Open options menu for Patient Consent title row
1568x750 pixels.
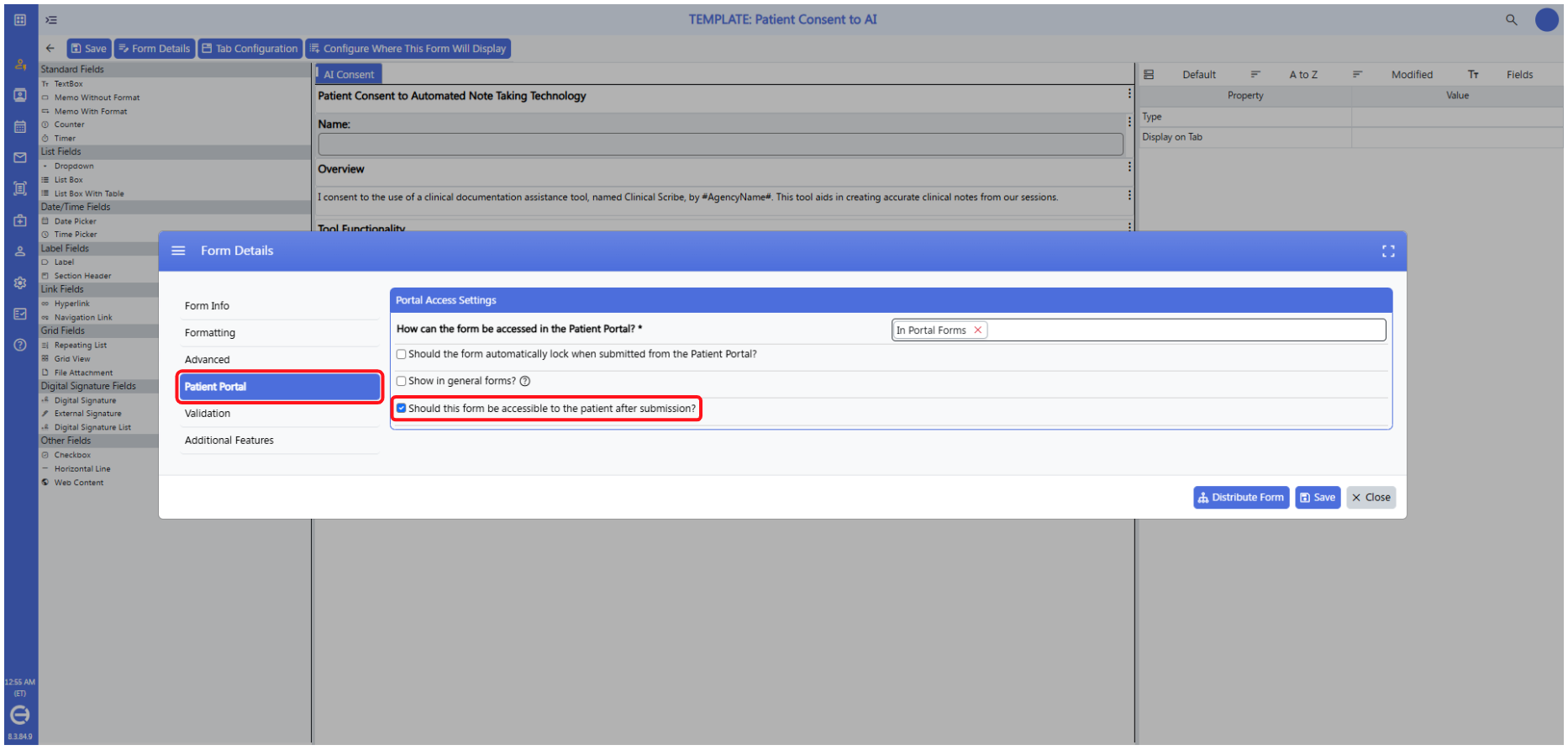1129,94
